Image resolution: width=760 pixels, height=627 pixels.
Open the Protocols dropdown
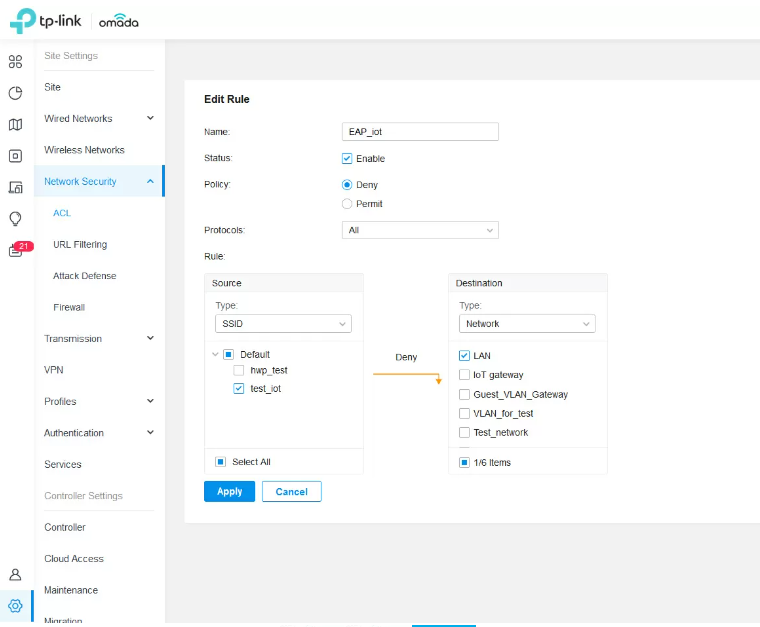419,230
